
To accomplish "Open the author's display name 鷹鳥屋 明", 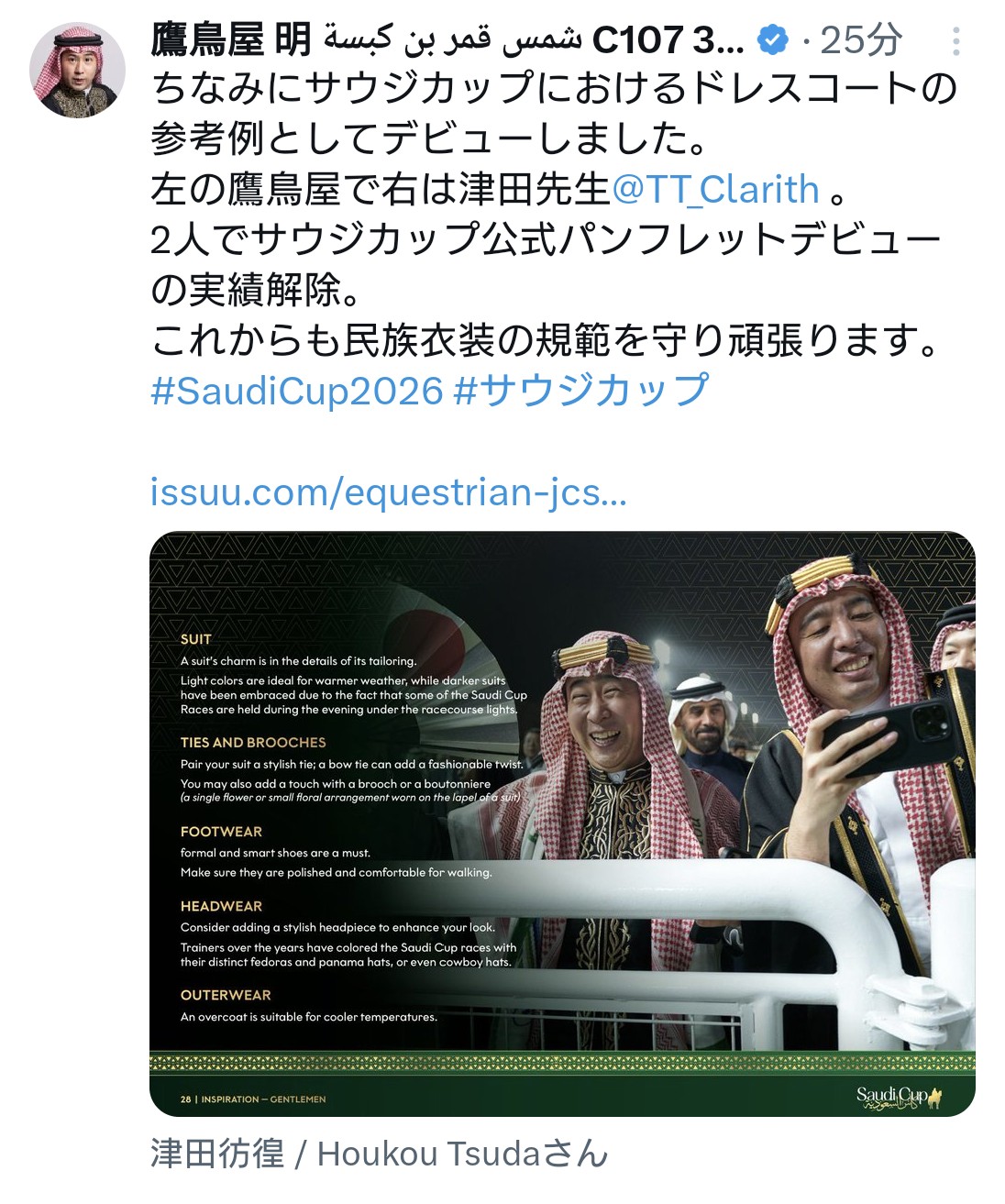I will (231, 40).
